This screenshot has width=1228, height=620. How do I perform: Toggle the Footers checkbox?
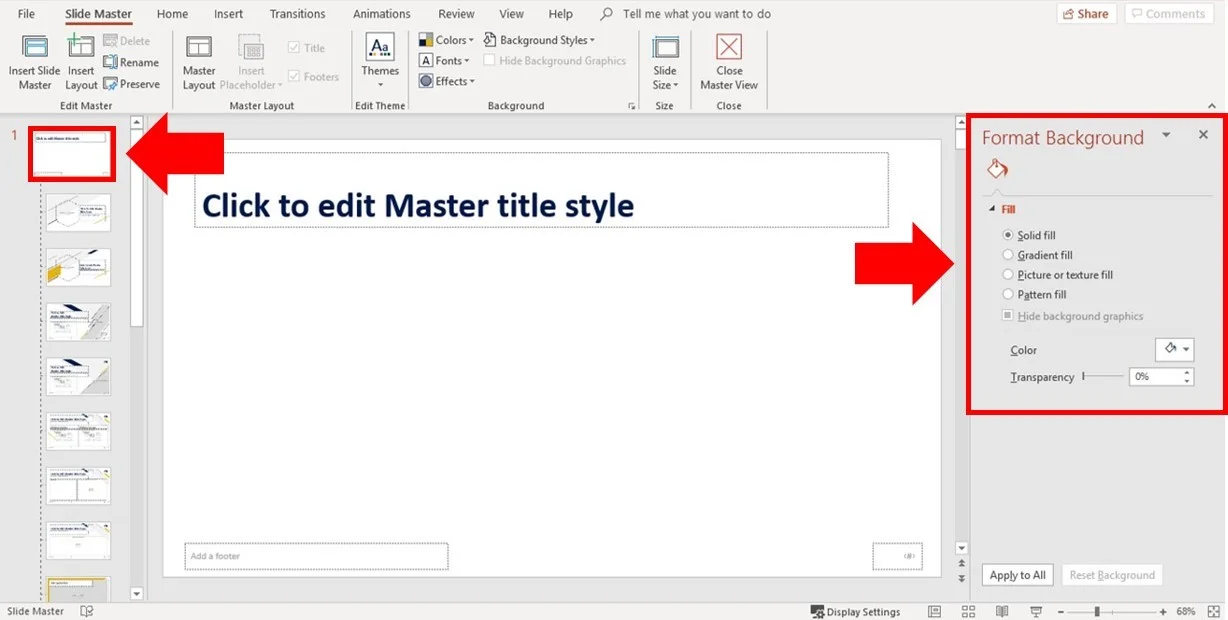coord(294,76)
